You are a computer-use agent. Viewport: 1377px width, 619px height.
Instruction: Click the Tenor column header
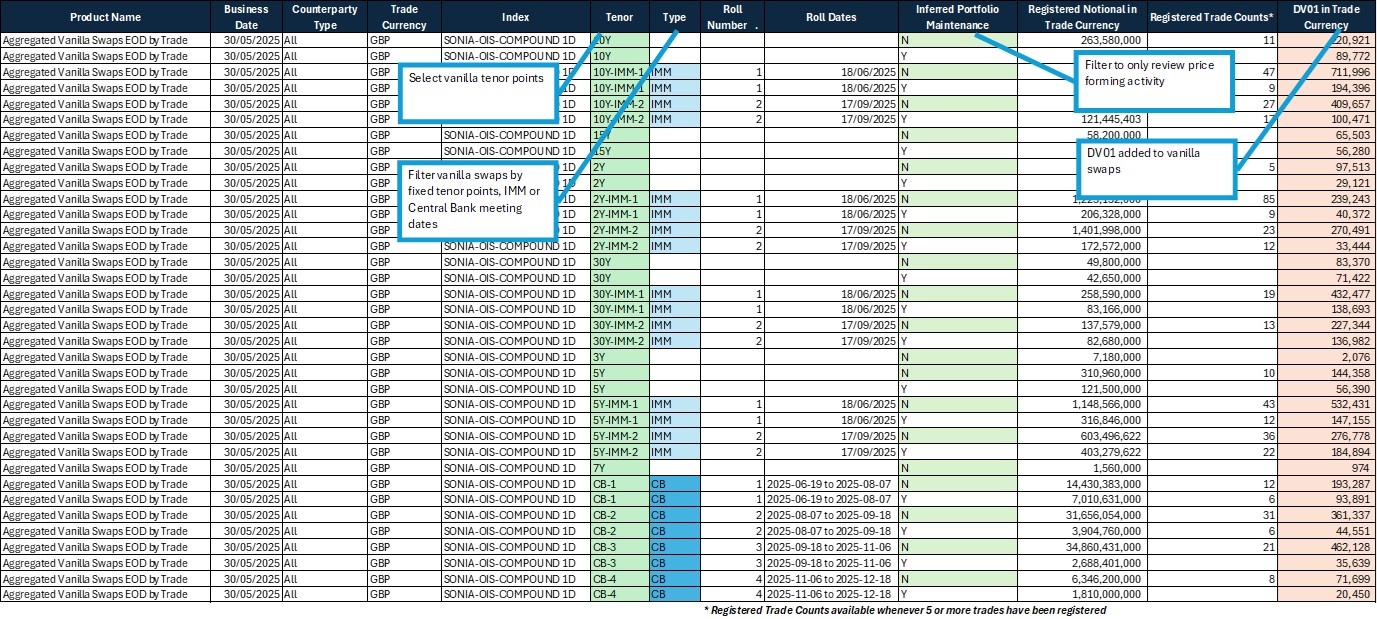(618, 16)
